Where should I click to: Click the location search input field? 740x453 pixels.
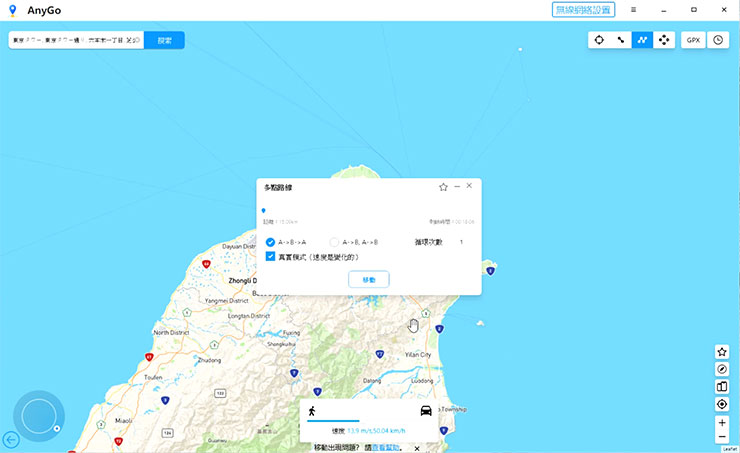(x=77, y=41)
